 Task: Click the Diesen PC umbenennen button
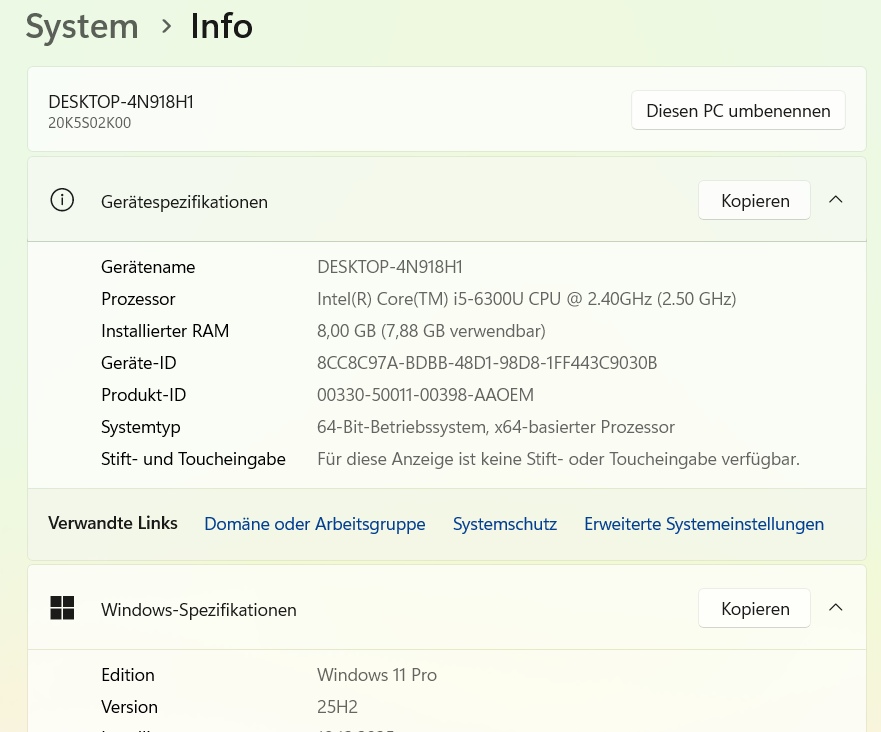click(738, 110)
